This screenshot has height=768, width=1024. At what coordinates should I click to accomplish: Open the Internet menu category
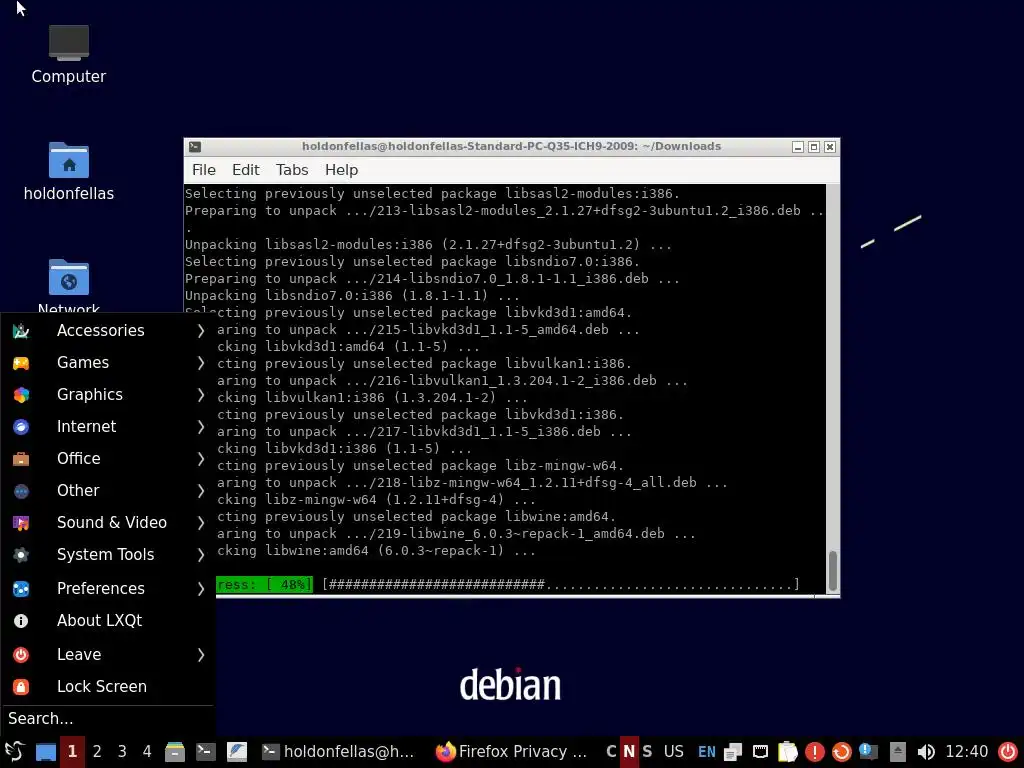pyautogui.click(x=108, y=426)
